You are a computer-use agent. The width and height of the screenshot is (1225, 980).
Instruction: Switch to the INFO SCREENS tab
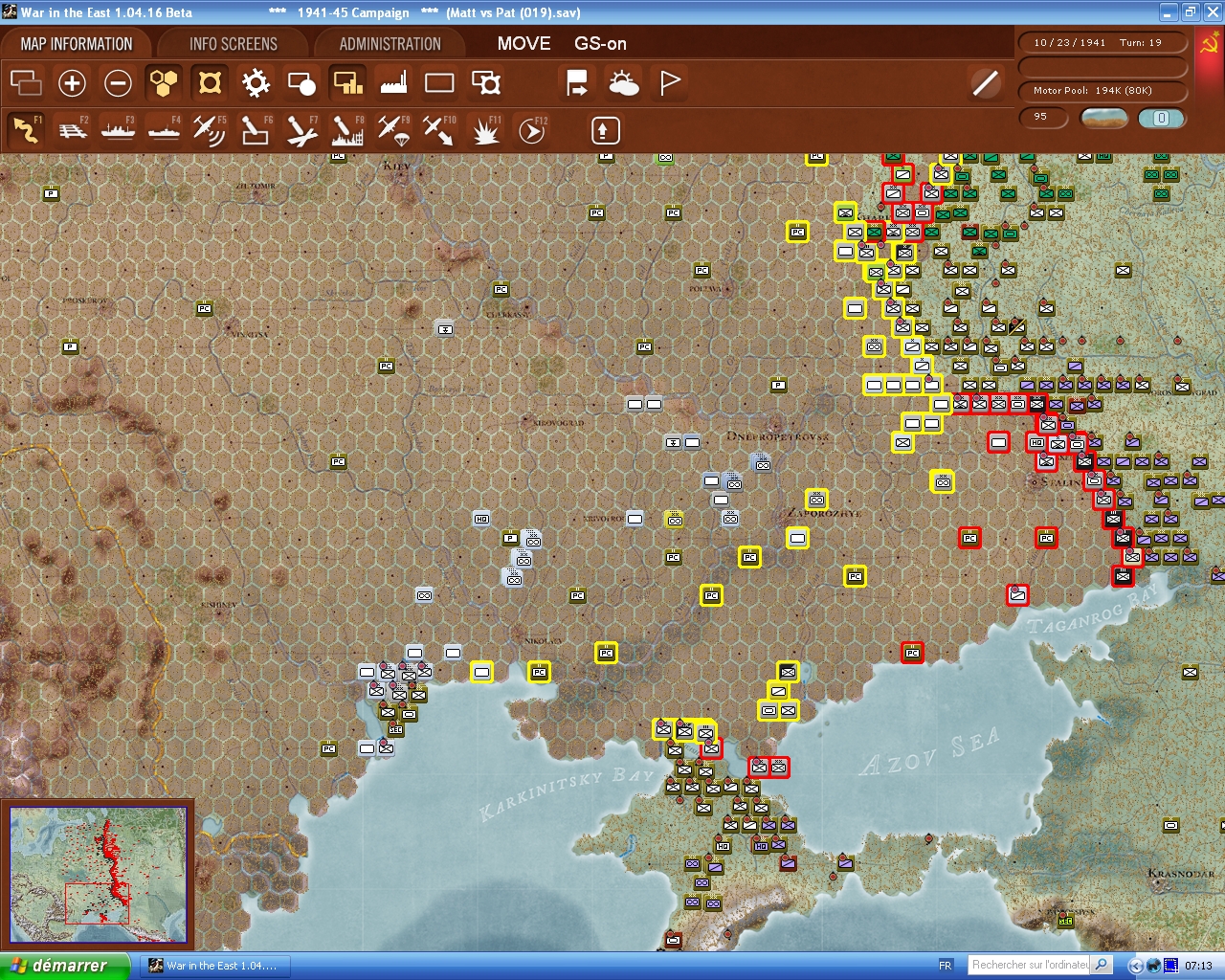(234, 44)
